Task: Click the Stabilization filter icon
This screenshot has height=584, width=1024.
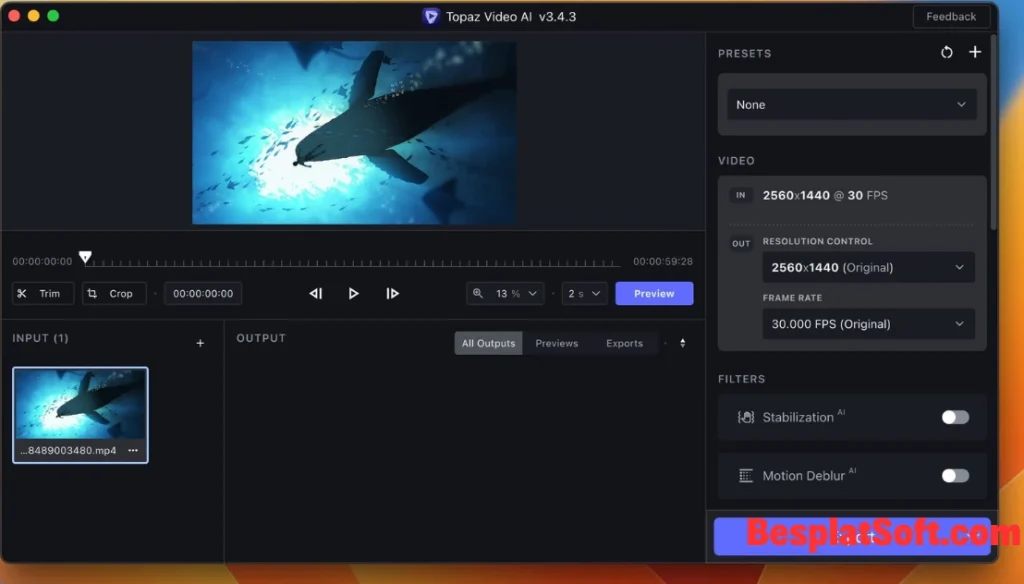Action: (x=744, y=417)
